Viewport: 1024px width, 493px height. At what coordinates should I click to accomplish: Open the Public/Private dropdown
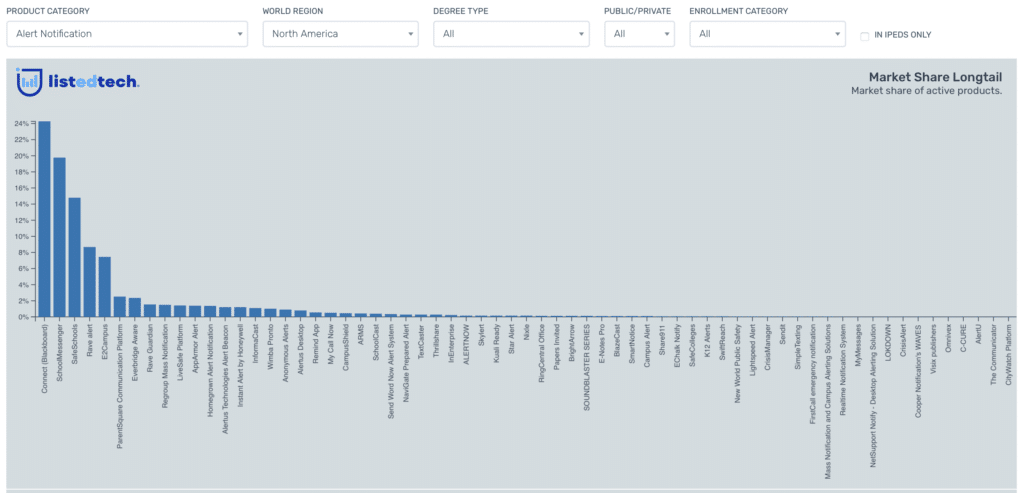pyautogui.click(x=639, y=34)
